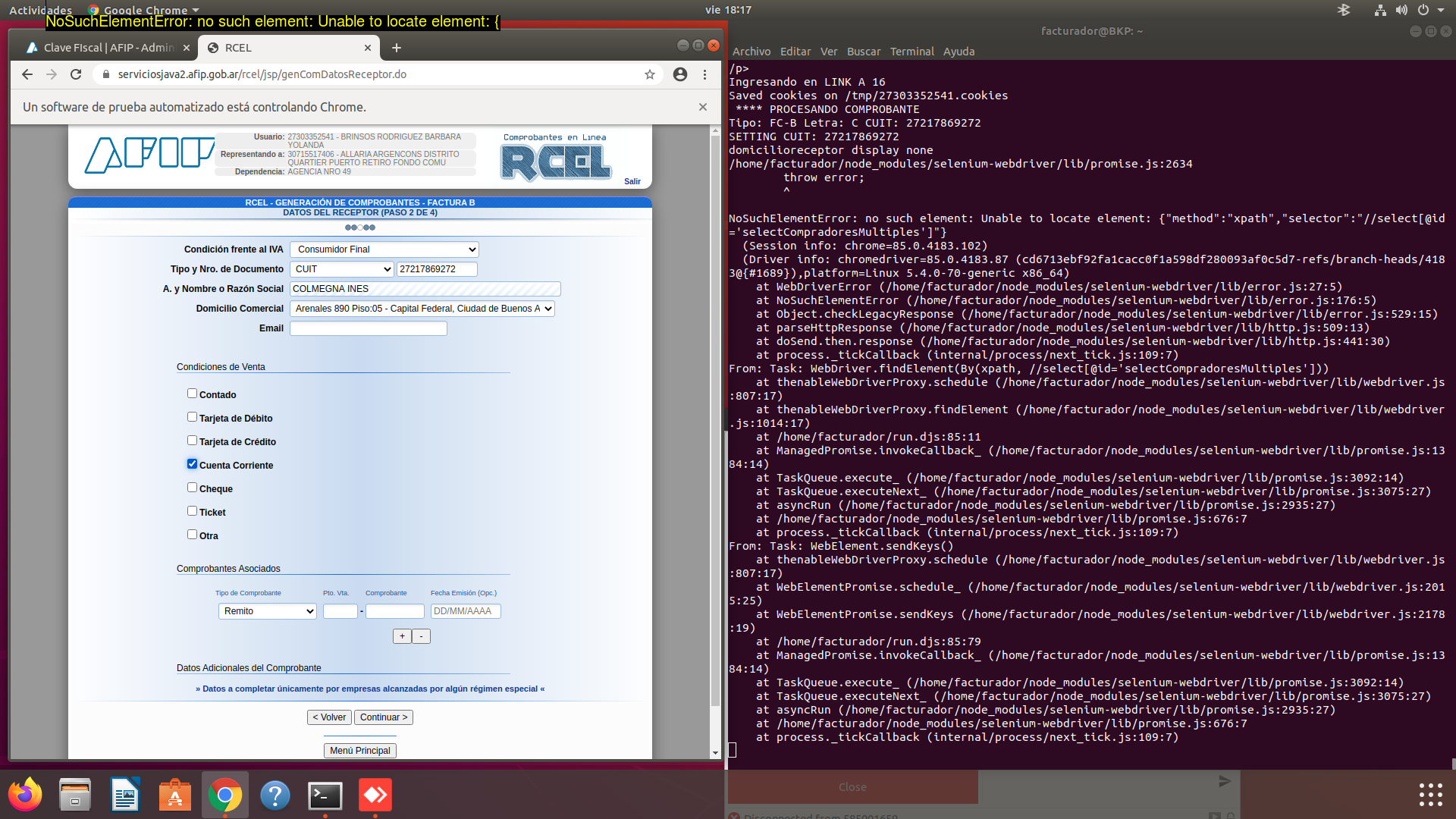Click the Salir link

point(632,181)
